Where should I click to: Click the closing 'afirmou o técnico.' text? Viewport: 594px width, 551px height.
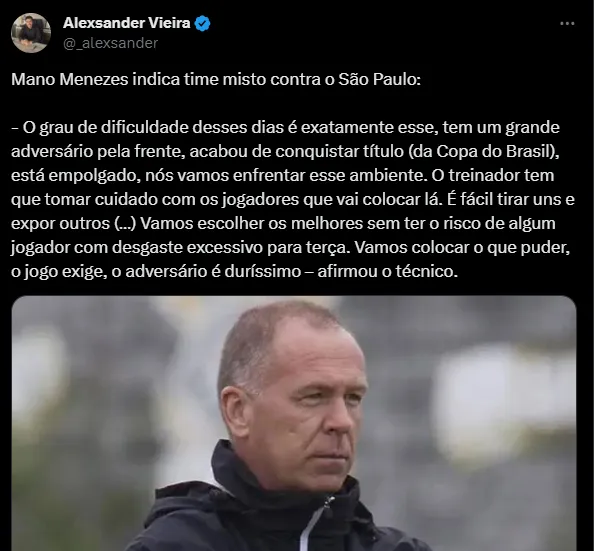[x=388, y=272]
